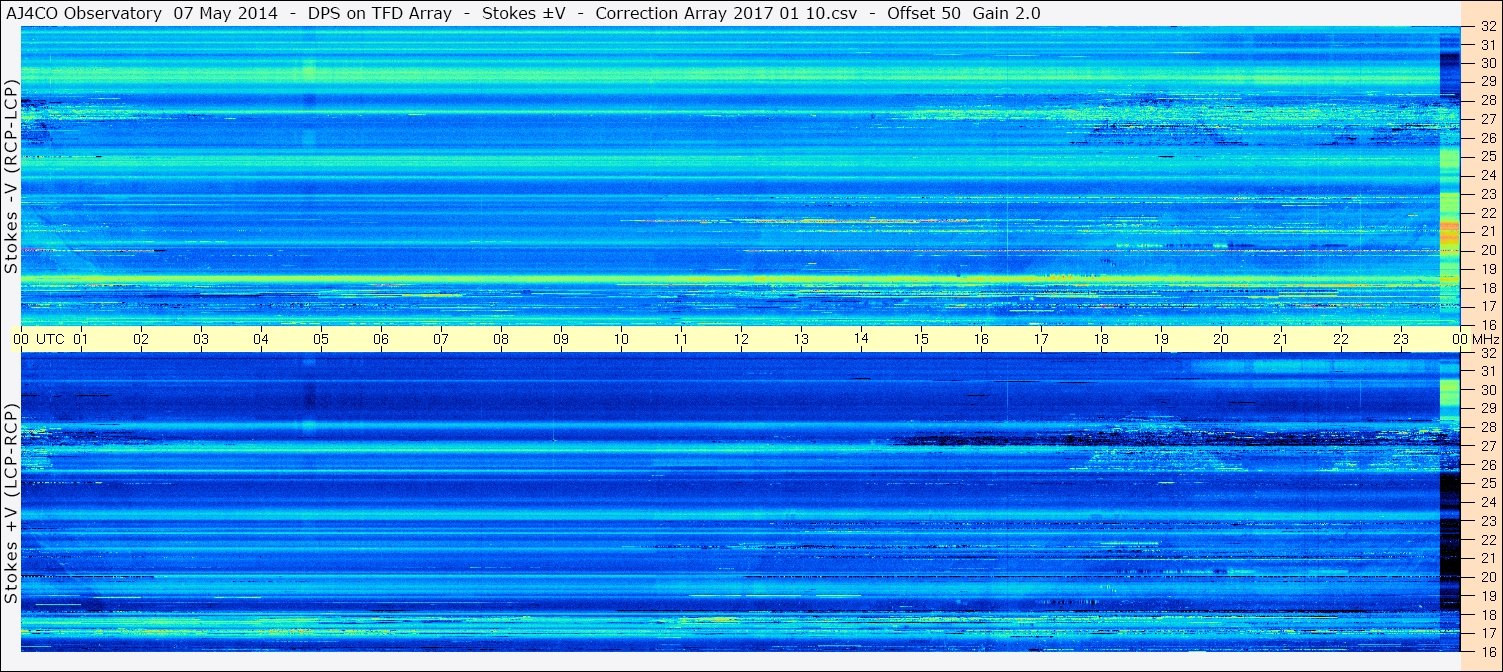This screenshot has height=672, width=1503.
Task: Select the 28 MHz label of lower panel
Action: (1487, 428)
